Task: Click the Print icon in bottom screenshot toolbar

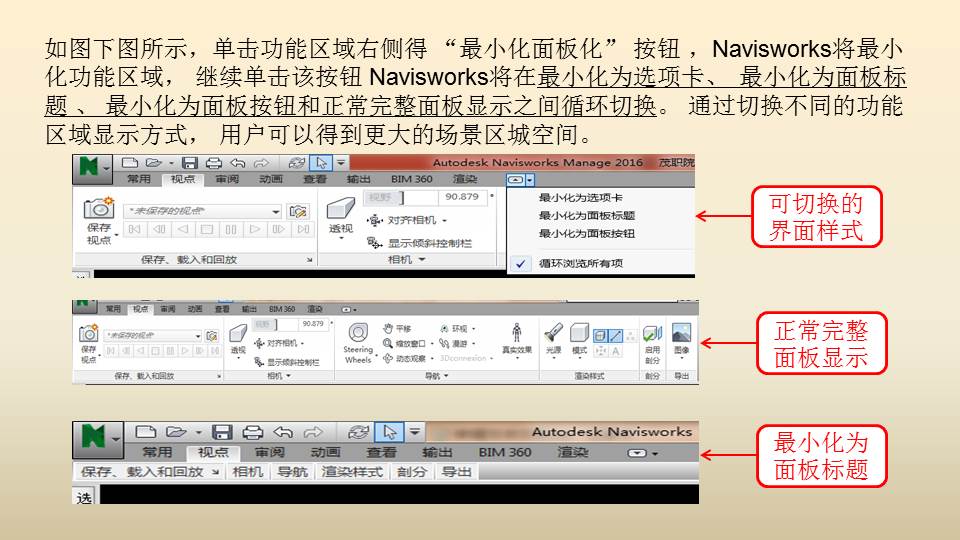Action: [252, 432]
